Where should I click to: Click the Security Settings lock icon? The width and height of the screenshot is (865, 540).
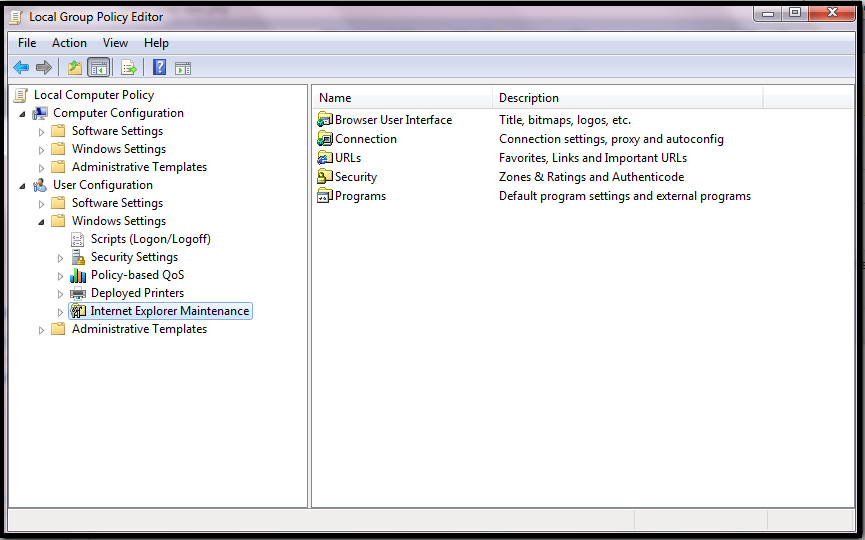coord(78,257)
